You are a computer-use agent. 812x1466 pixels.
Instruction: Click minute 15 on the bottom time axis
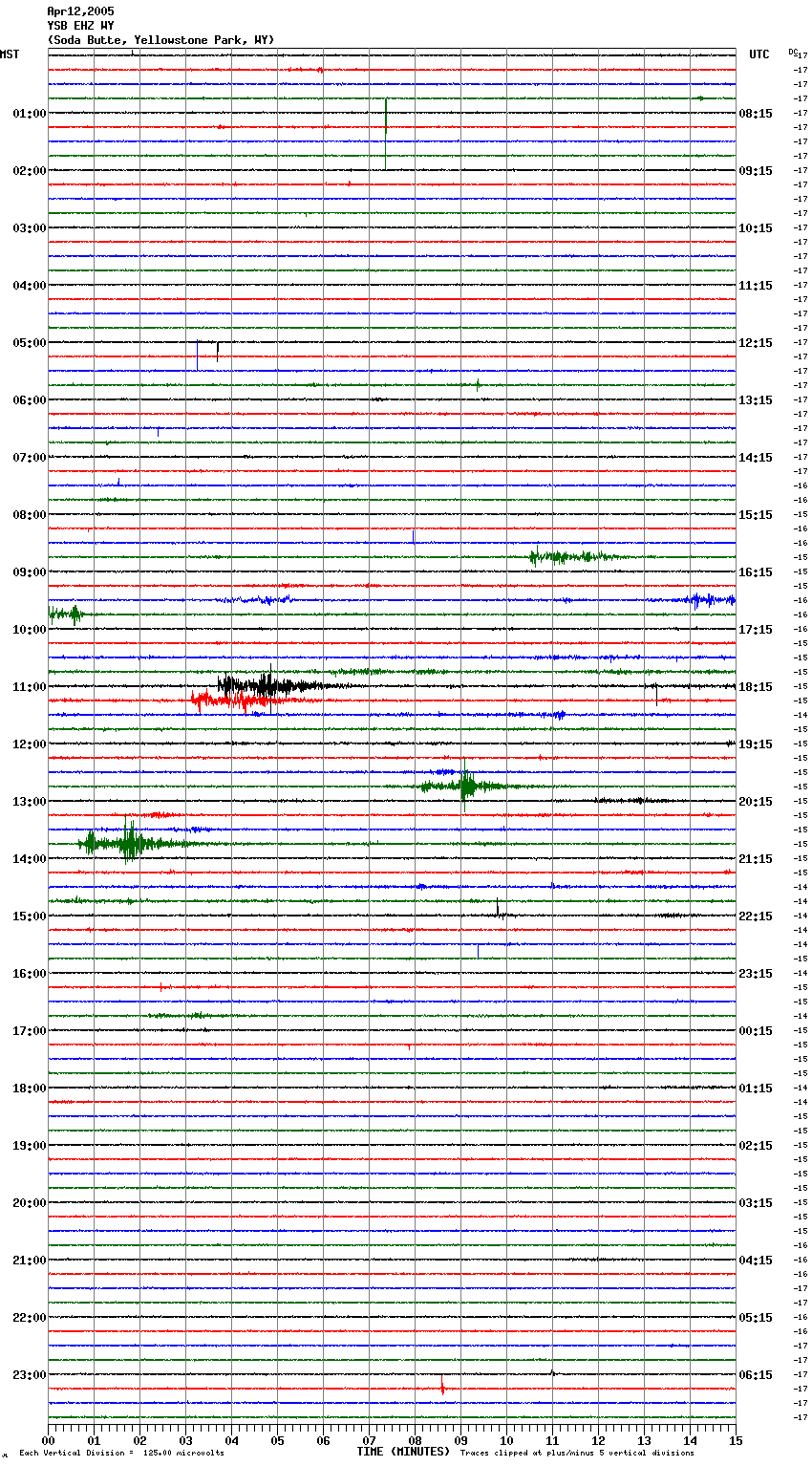pyautogui.click(x=736, y=1440)
